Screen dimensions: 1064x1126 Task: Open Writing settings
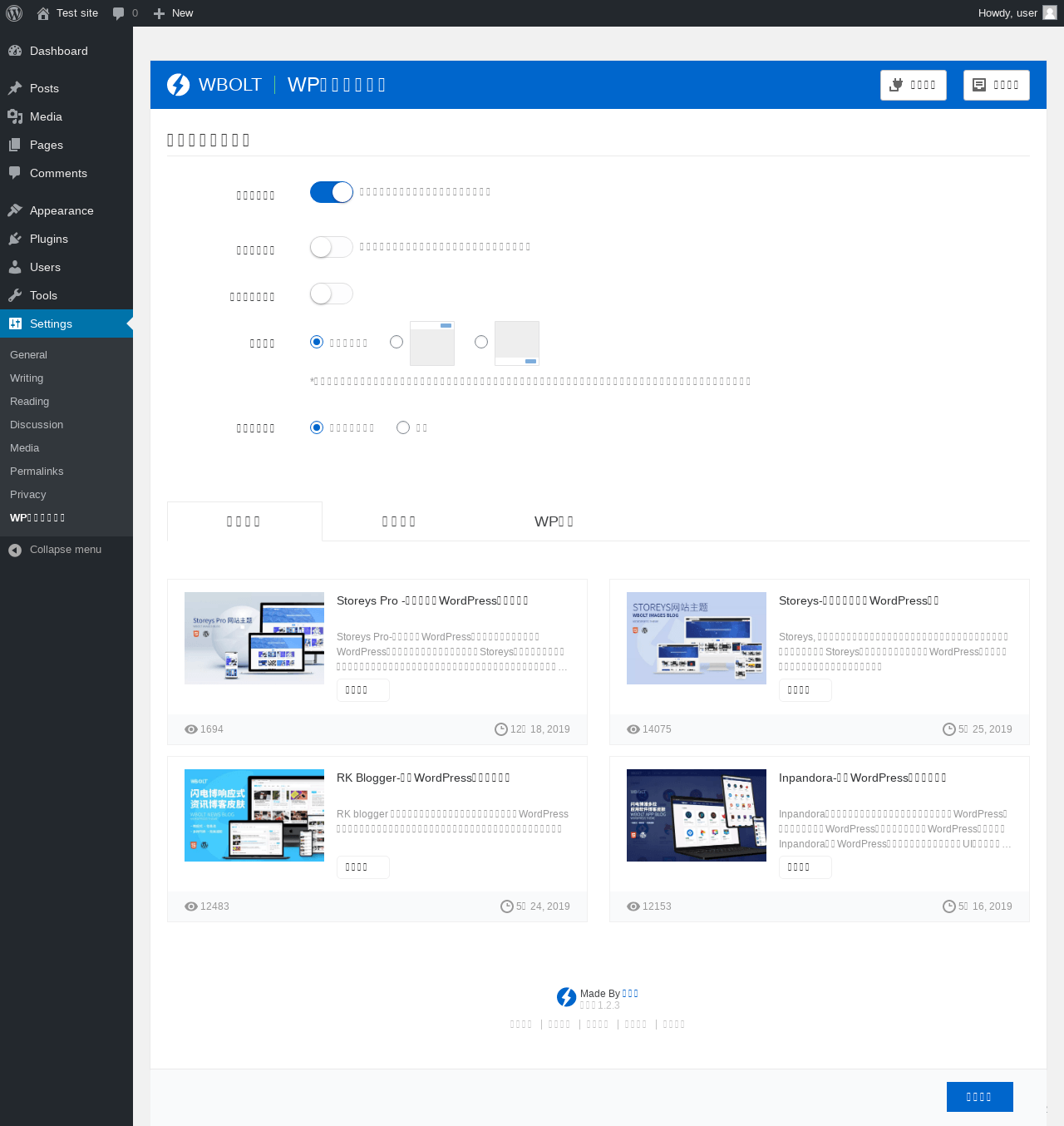pyautogui.click(x=27, y=378)
